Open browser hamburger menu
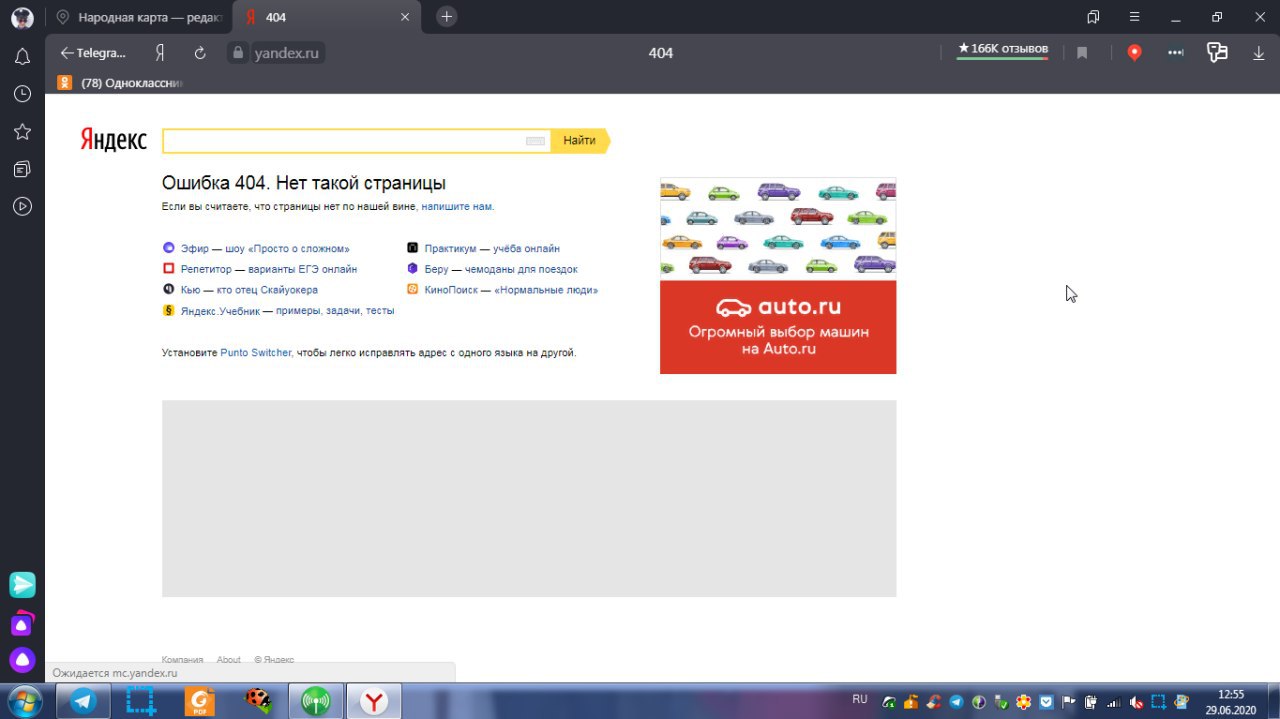1280x719 pixels. point(1134,17)
